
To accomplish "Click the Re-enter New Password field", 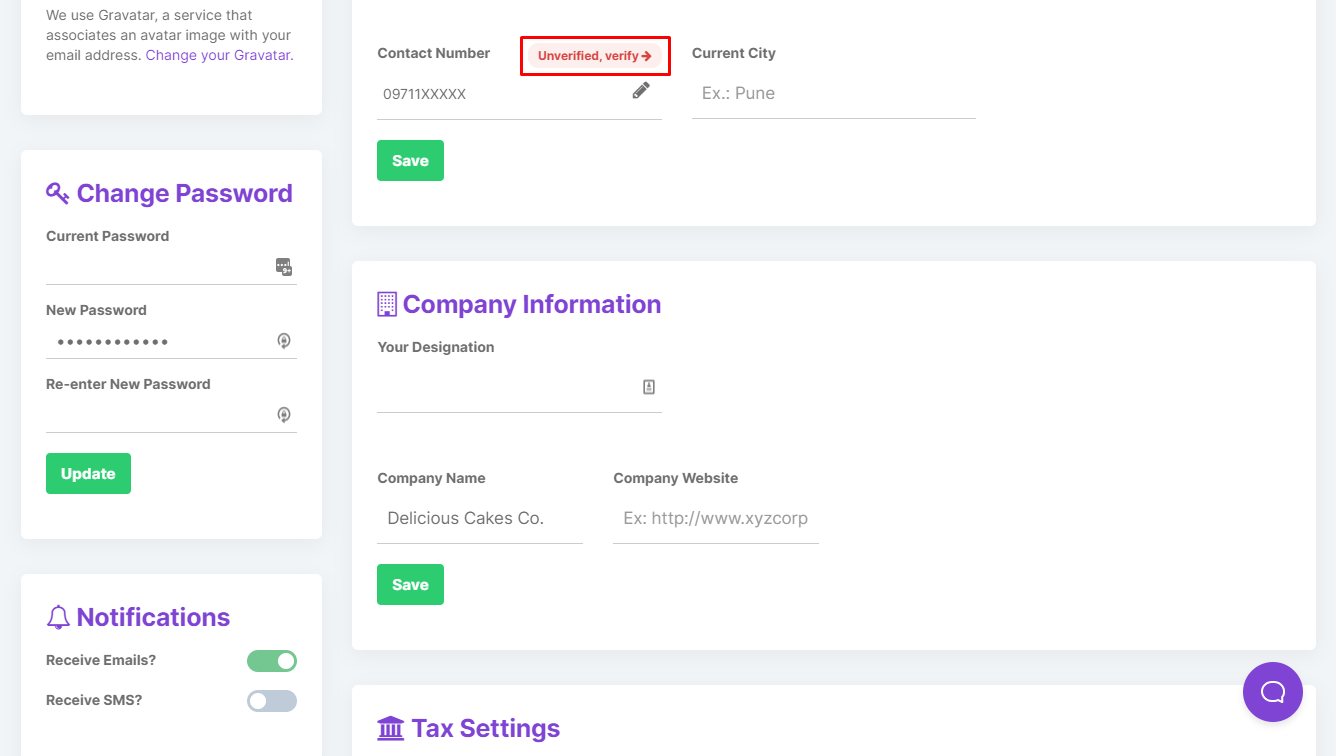I will [171, 415].
